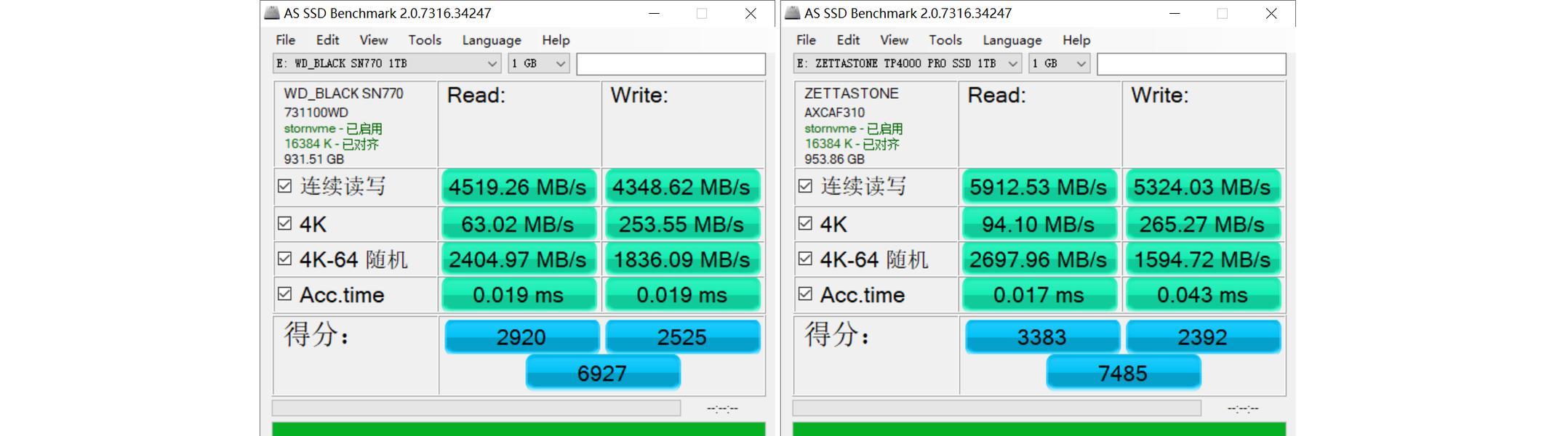Viewport: 1568px width, 436px height.
Task: Click AS SSD app icon in left window title bar
Action: coord(272,12)
